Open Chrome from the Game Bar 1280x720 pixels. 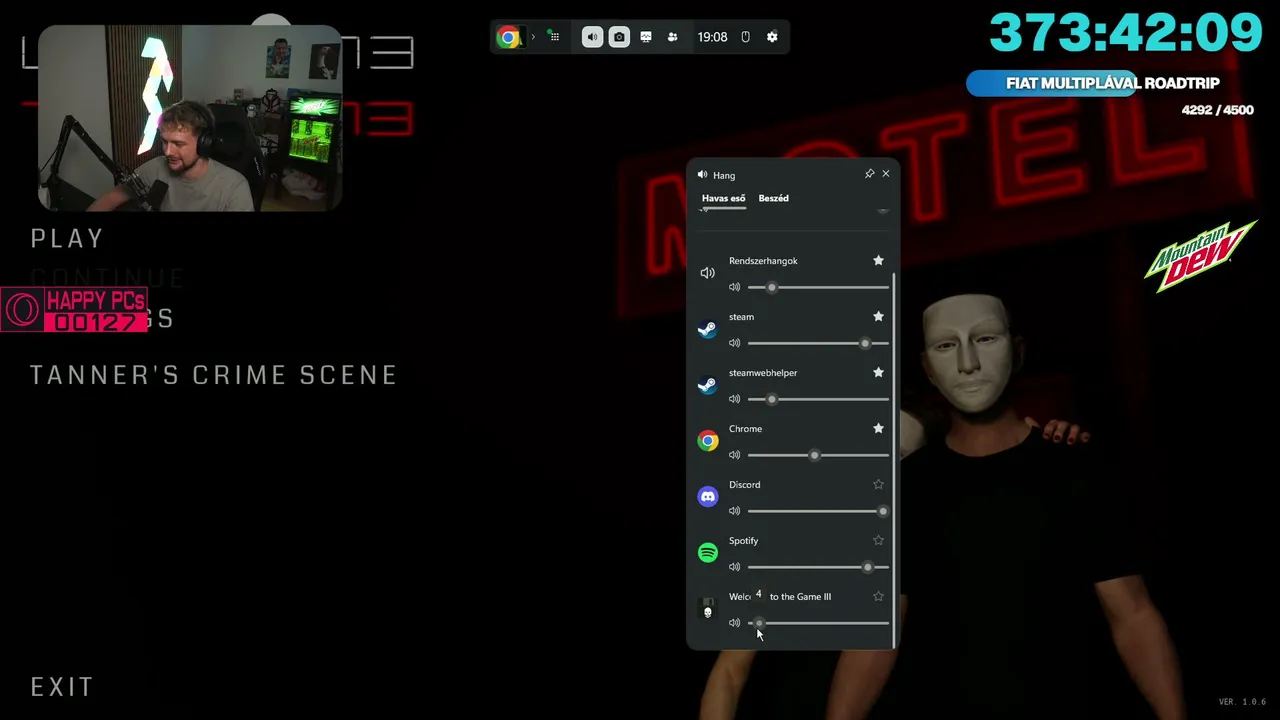509,37
